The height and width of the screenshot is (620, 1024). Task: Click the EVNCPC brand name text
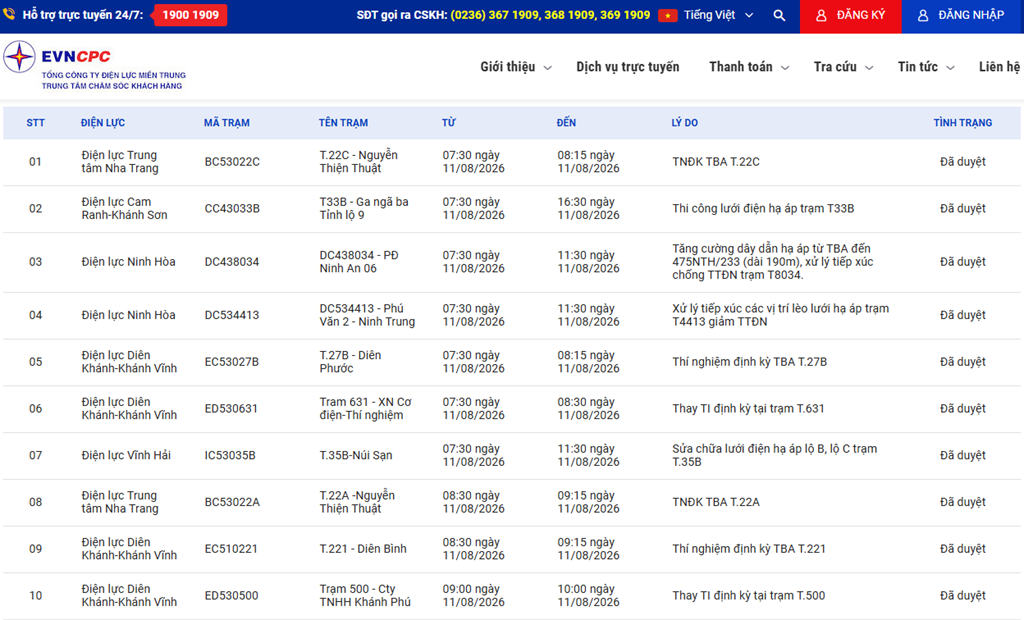(76, 57)
